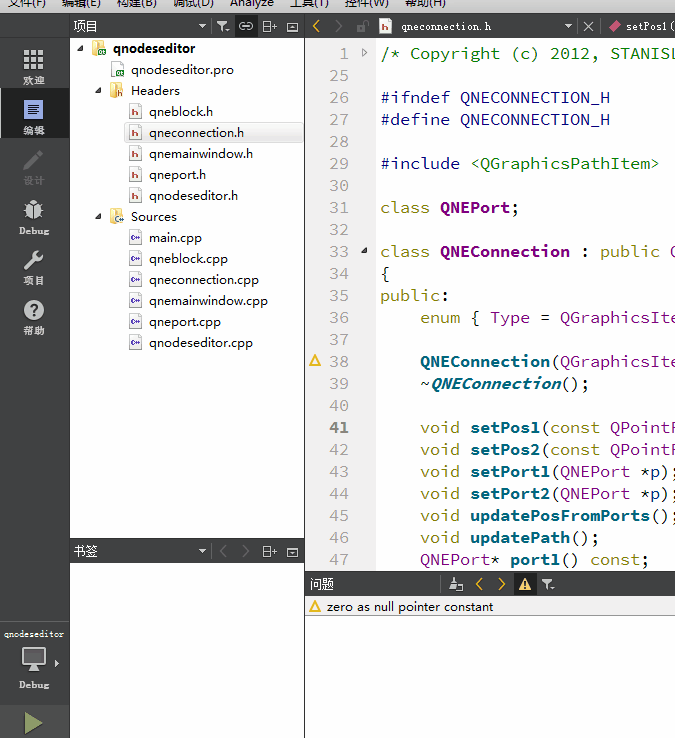Select qnemainwindow.cpp in project tree
Screen dimensions: 675x738
[208, 301]
